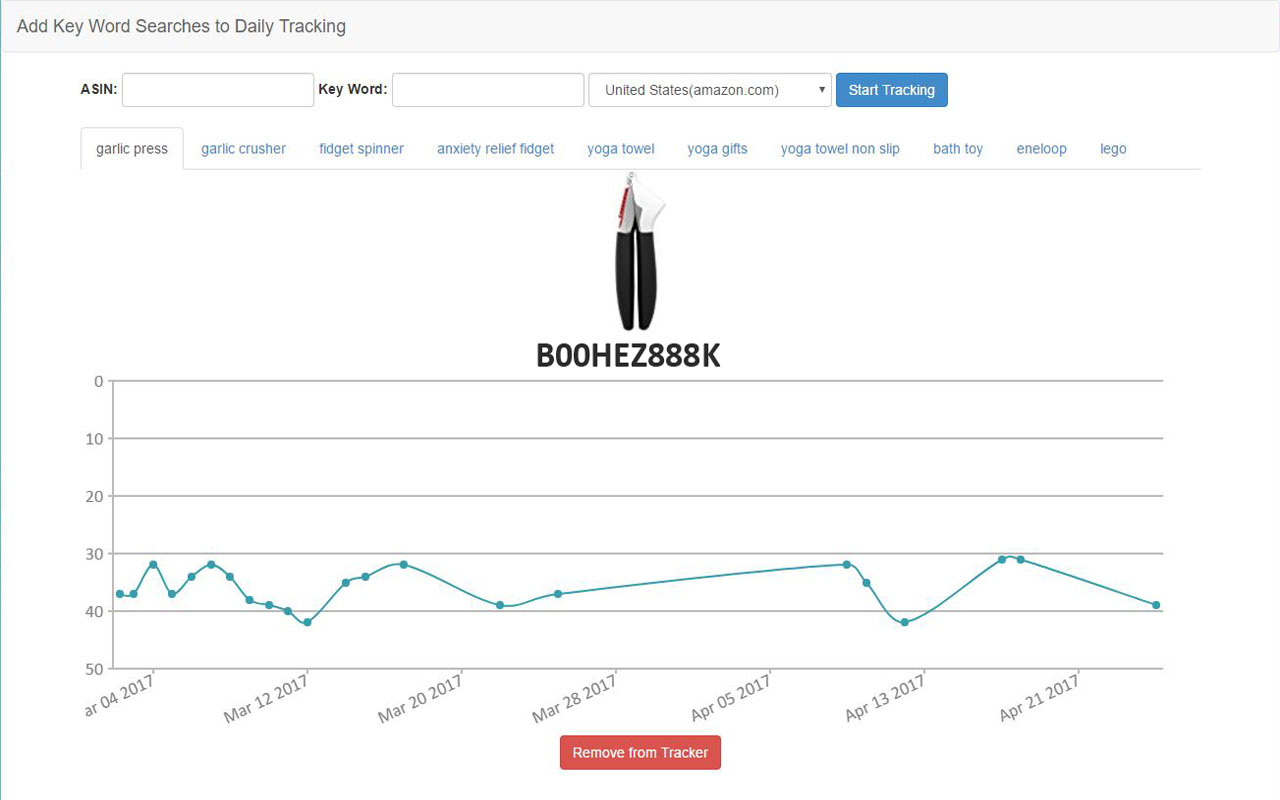Screen dimensions: 1280x800
Task: Switch to the eneloop tab
Action: tap(1041, 148)
